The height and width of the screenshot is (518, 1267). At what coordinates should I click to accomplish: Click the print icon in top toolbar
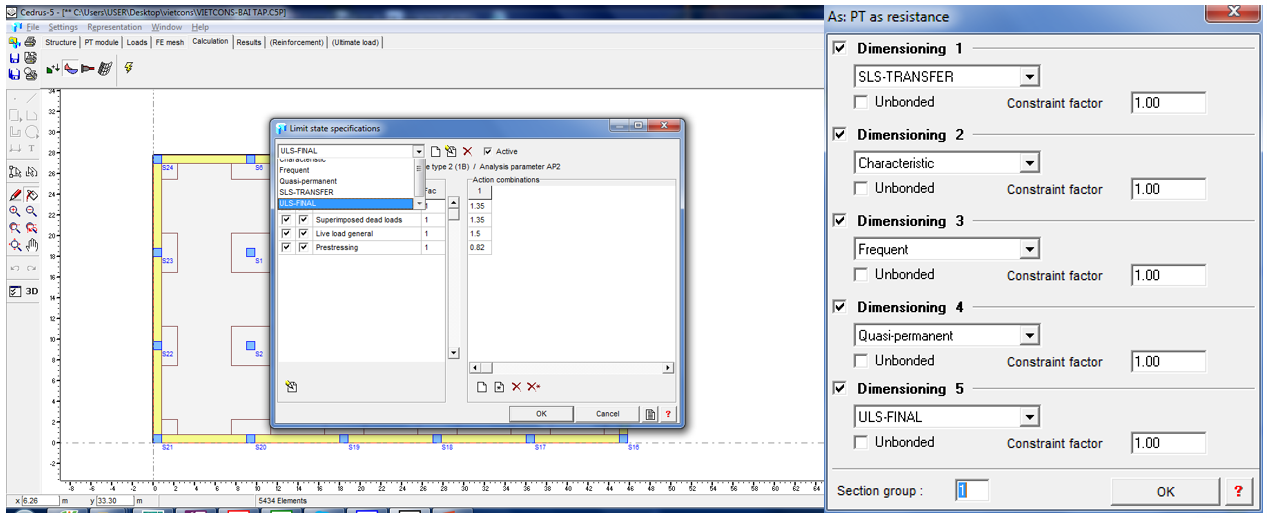click(30, 42)
